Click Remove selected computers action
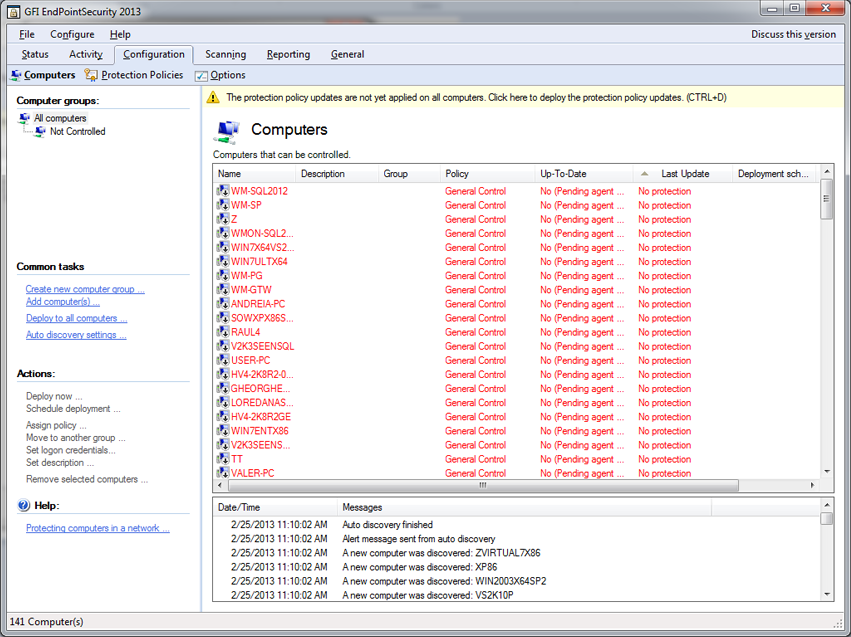The height and width of the screenshot is (637, 851). pyautogui.click(x=87, y=479)
